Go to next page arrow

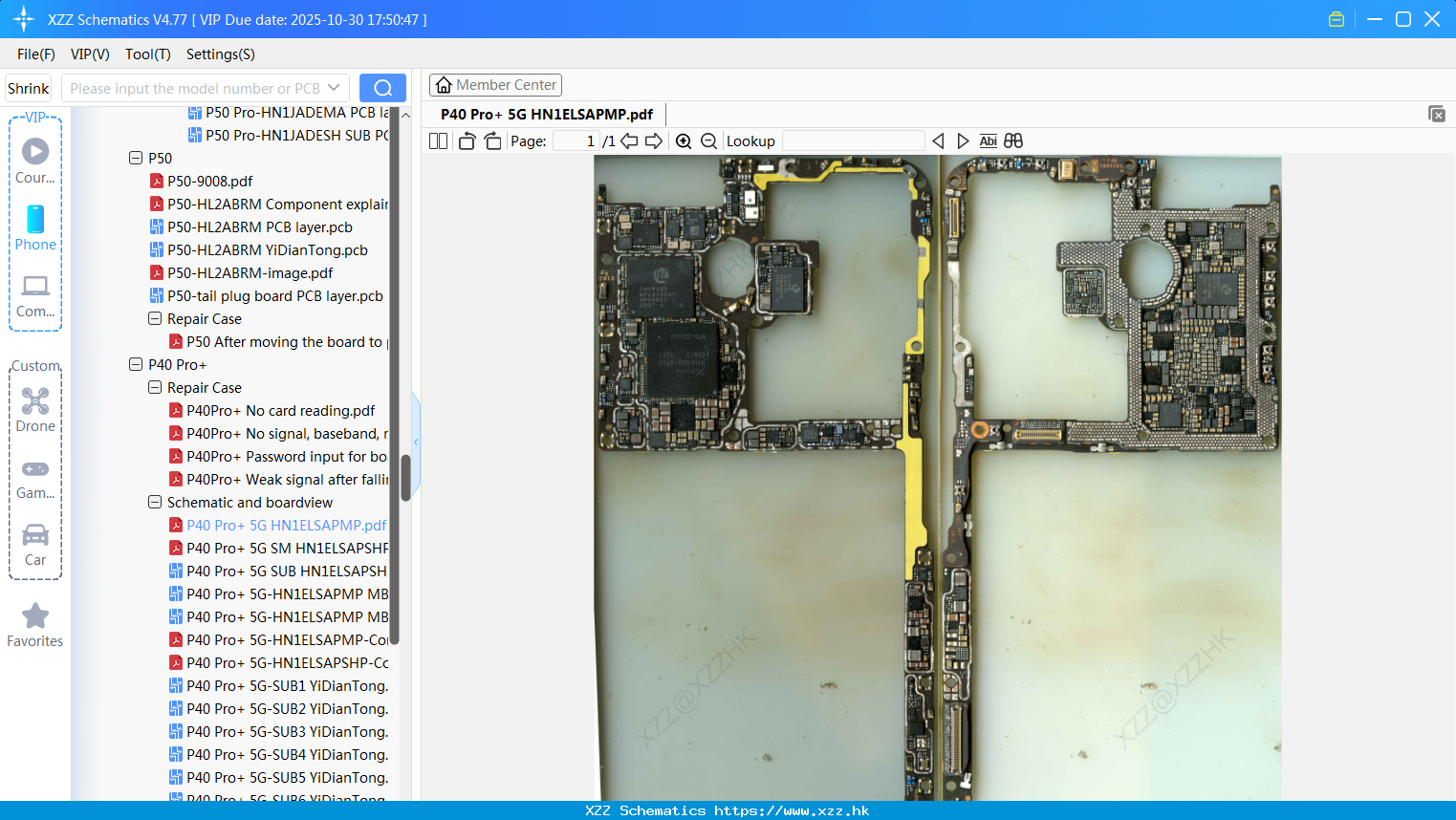point(654,140)
